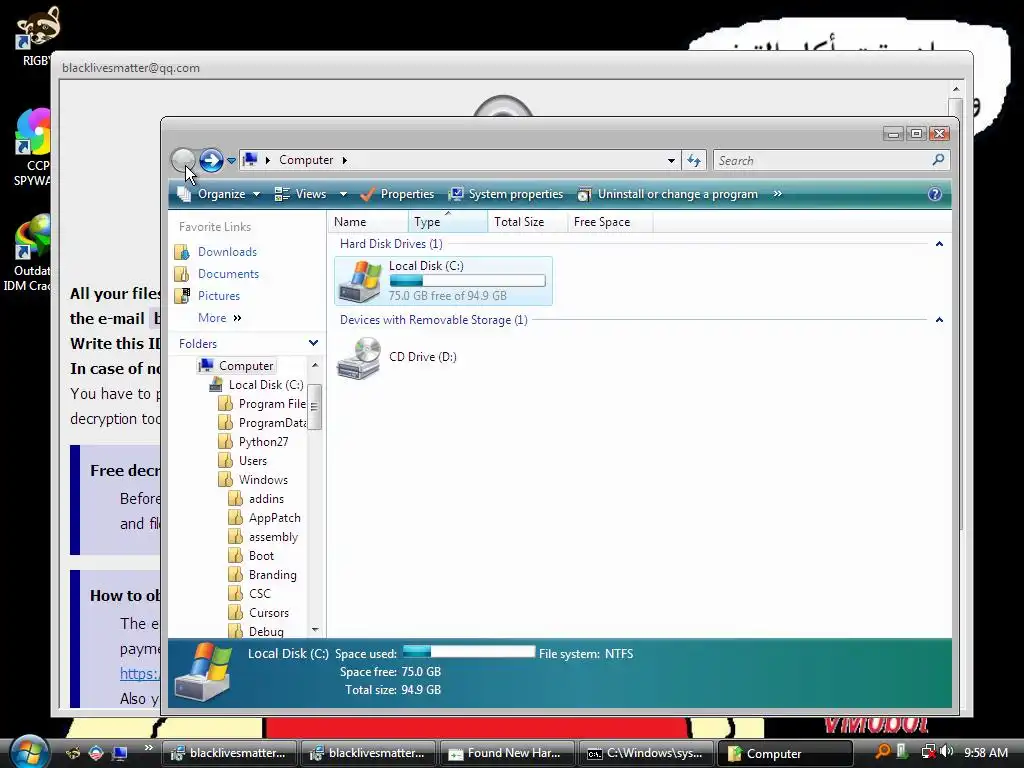This screenshot has width=1024, height=768.
Task: Open the recent pages dropdown arrow
Action: pos(231,161)
